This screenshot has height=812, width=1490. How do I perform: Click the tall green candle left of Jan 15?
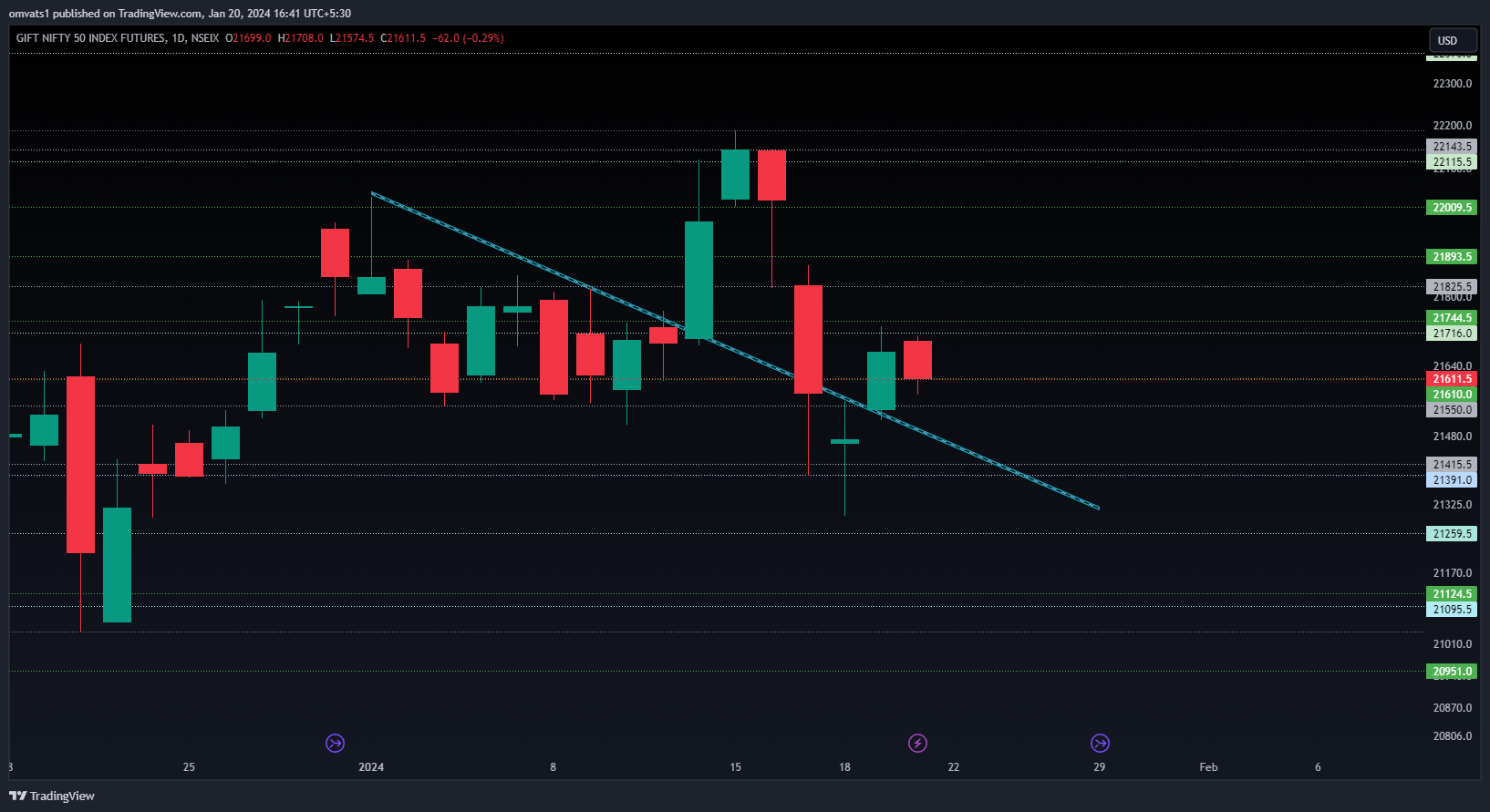[x=699, y=280]
